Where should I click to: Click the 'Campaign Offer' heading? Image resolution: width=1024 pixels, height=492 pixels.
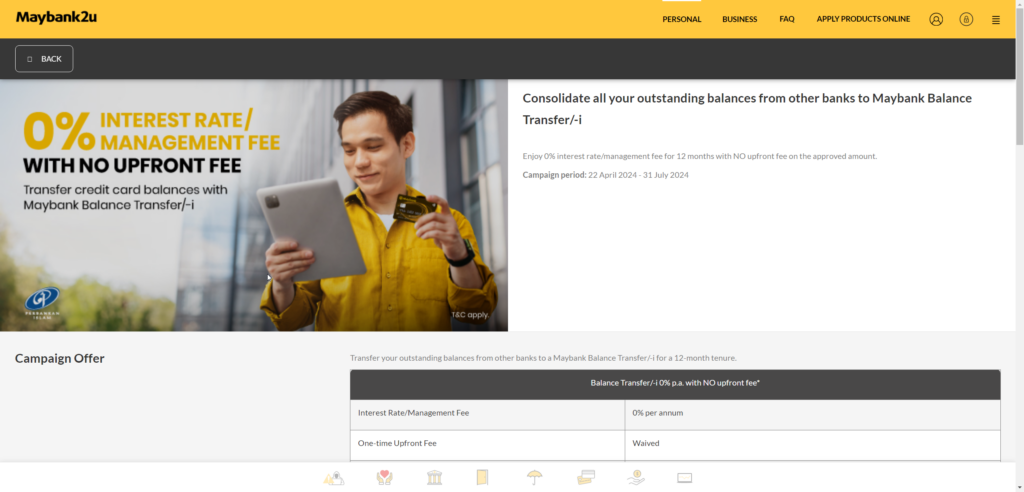tap(59, 358)
